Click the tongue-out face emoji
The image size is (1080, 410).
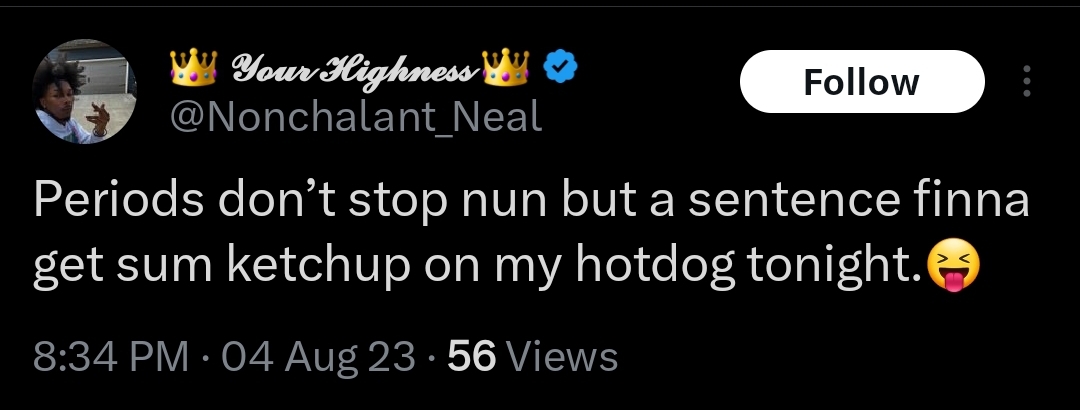[953, 267]
